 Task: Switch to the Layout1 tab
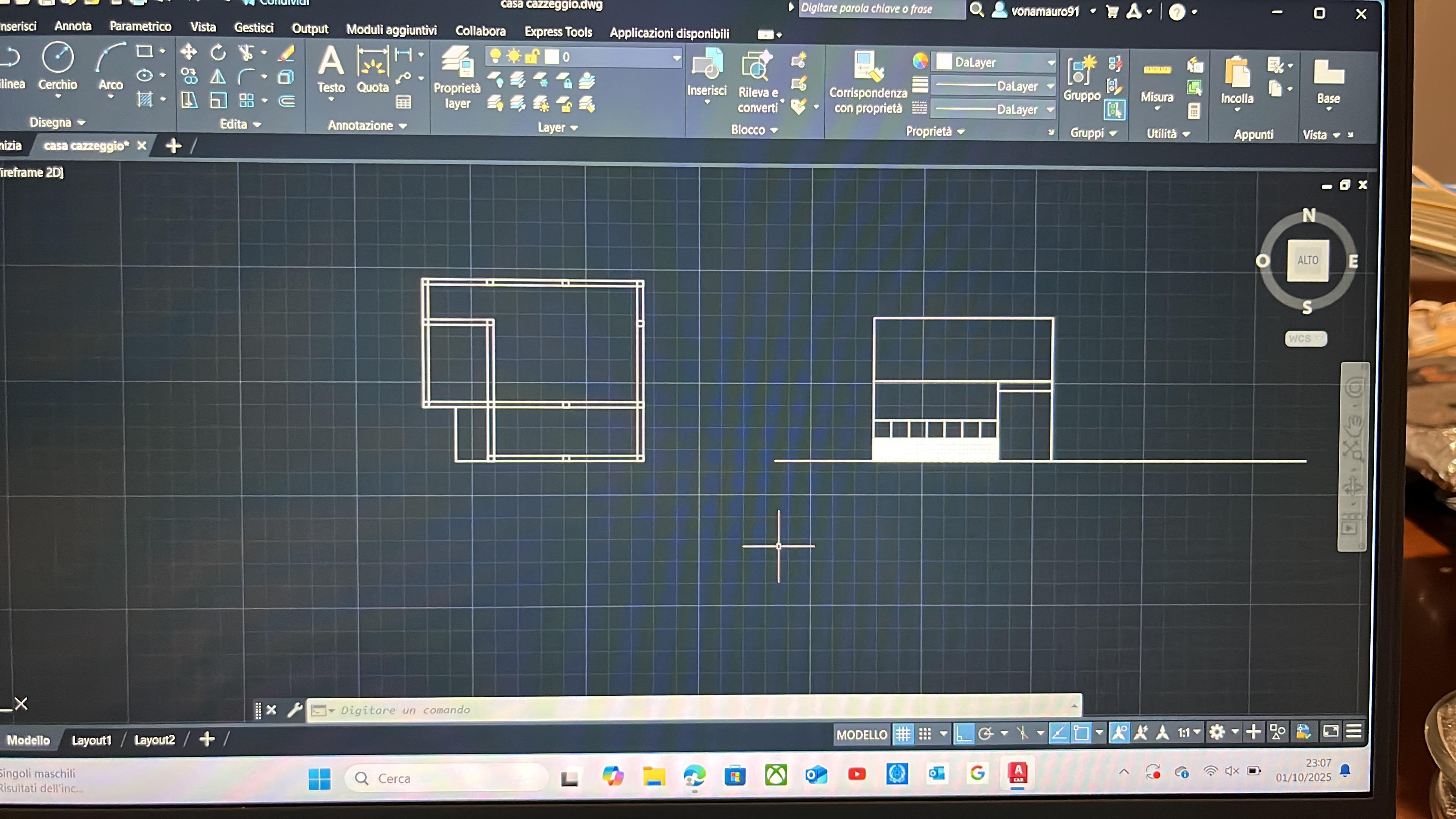click(91, 740)
